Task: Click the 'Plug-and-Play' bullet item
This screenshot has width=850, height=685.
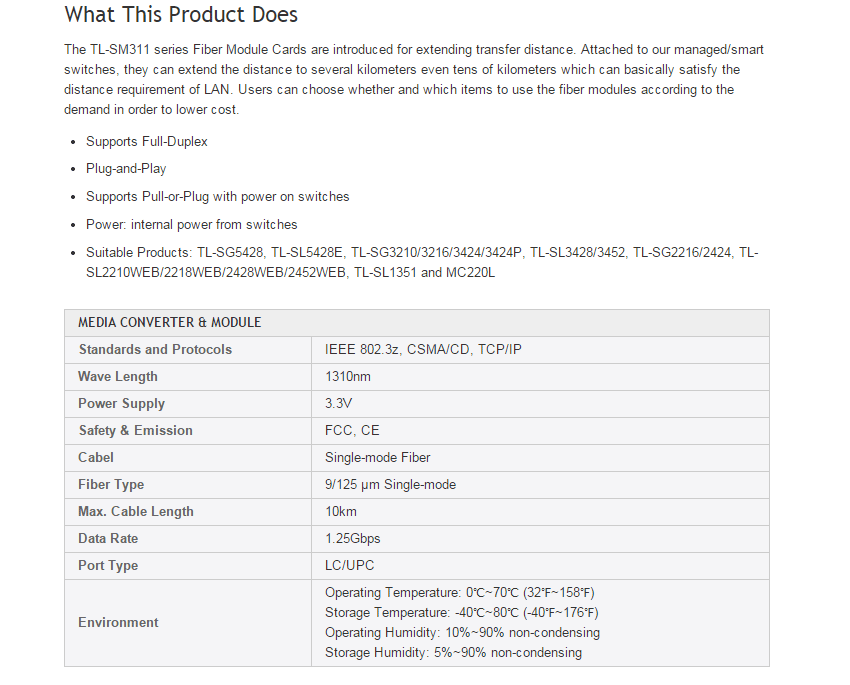Action: (126, 169)
